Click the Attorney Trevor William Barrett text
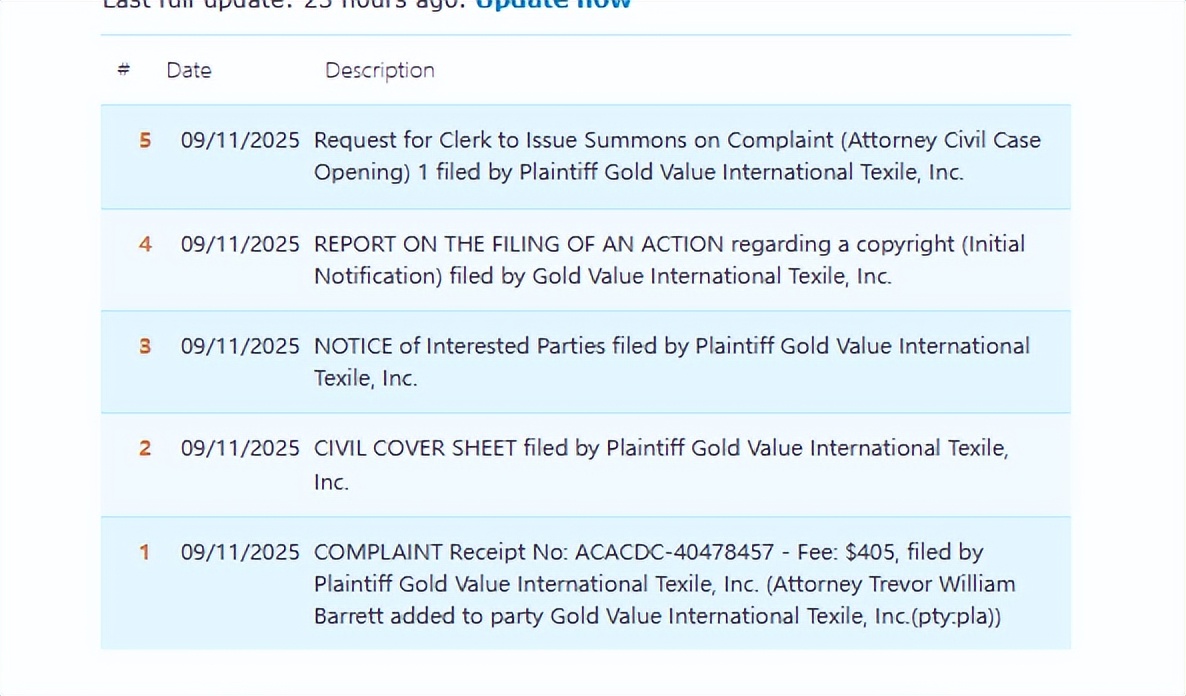 (890, 584)
